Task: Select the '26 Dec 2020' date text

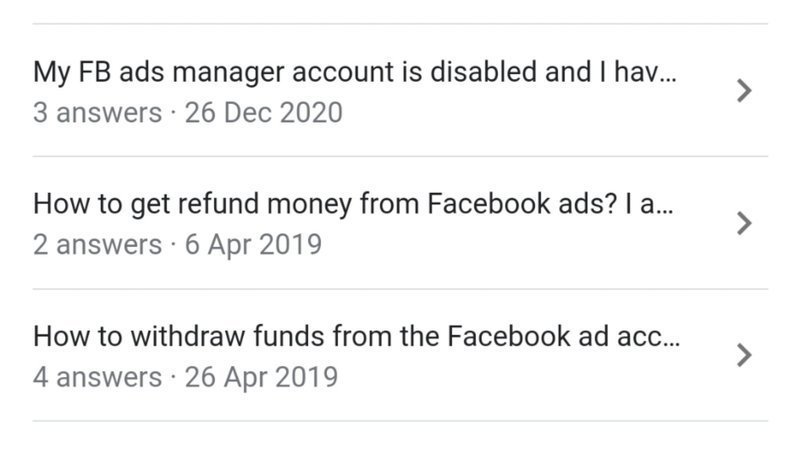Action: coord(263,113)
